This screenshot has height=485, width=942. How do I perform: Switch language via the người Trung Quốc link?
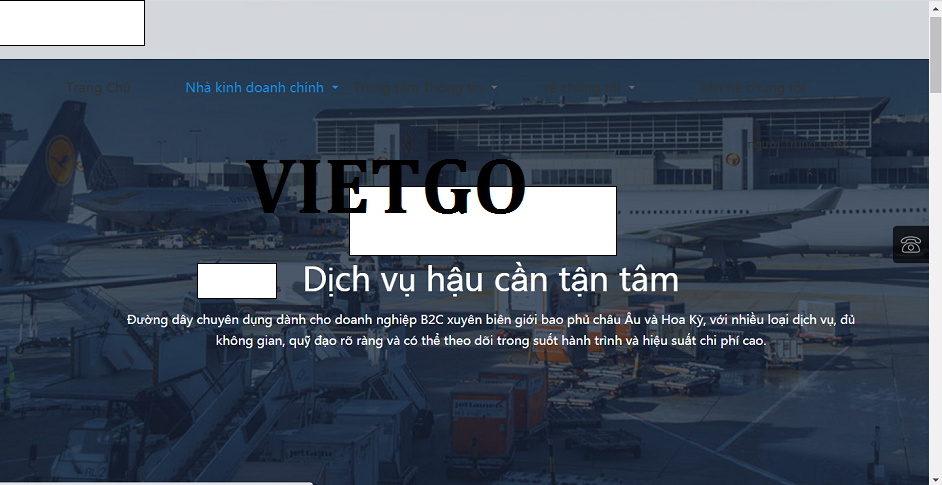click(x=796, y=144)
